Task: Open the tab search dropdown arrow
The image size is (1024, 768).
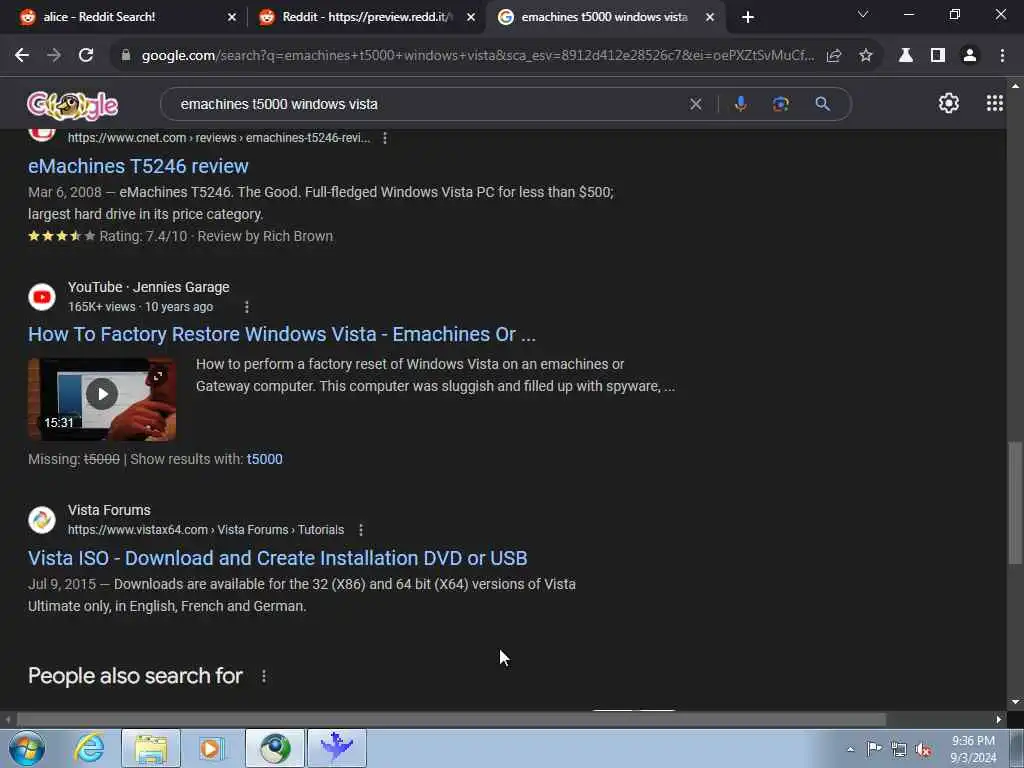Action: click(x=863, y=14)
